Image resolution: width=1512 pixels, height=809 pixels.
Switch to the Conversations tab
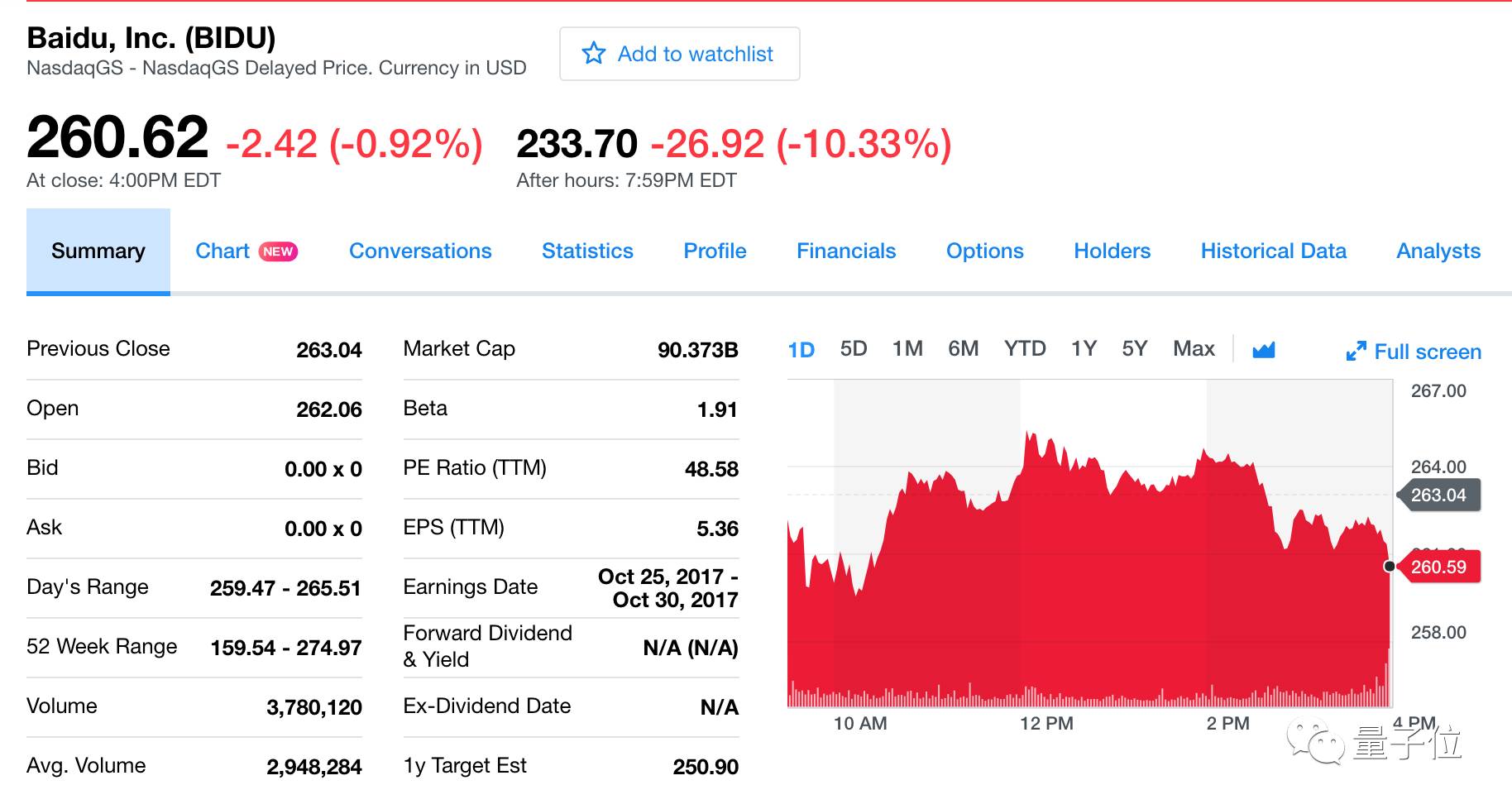coord(420,251)
